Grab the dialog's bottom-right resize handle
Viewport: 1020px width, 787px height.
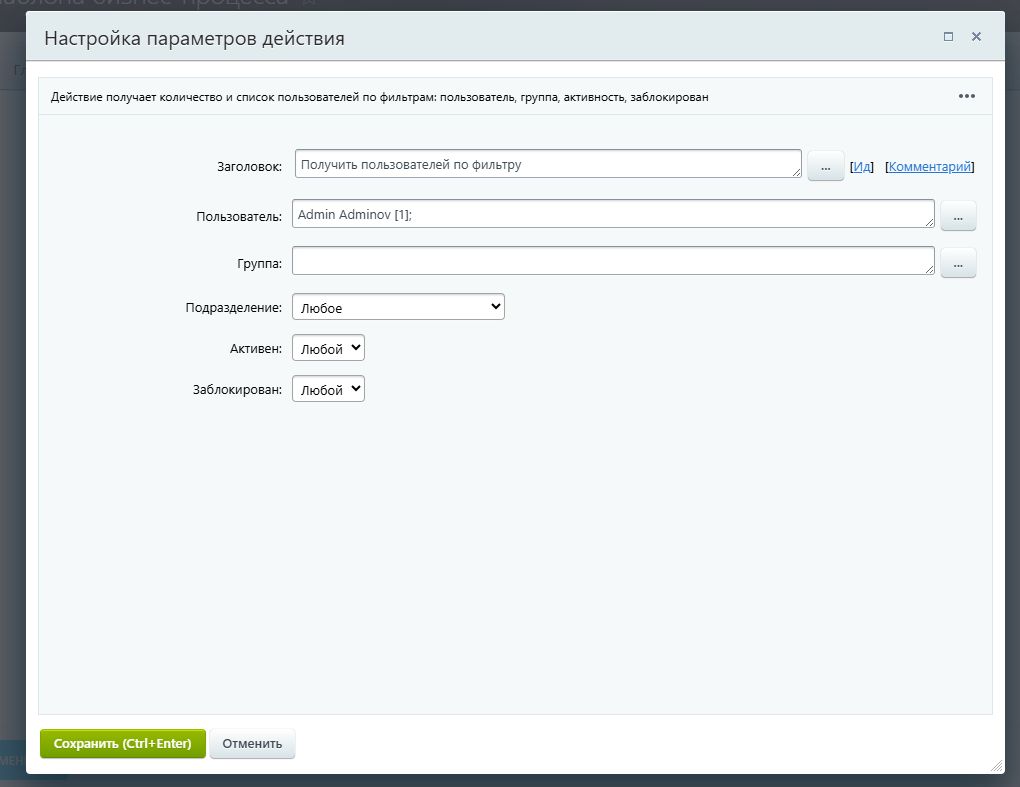click(x=996, y=765)
